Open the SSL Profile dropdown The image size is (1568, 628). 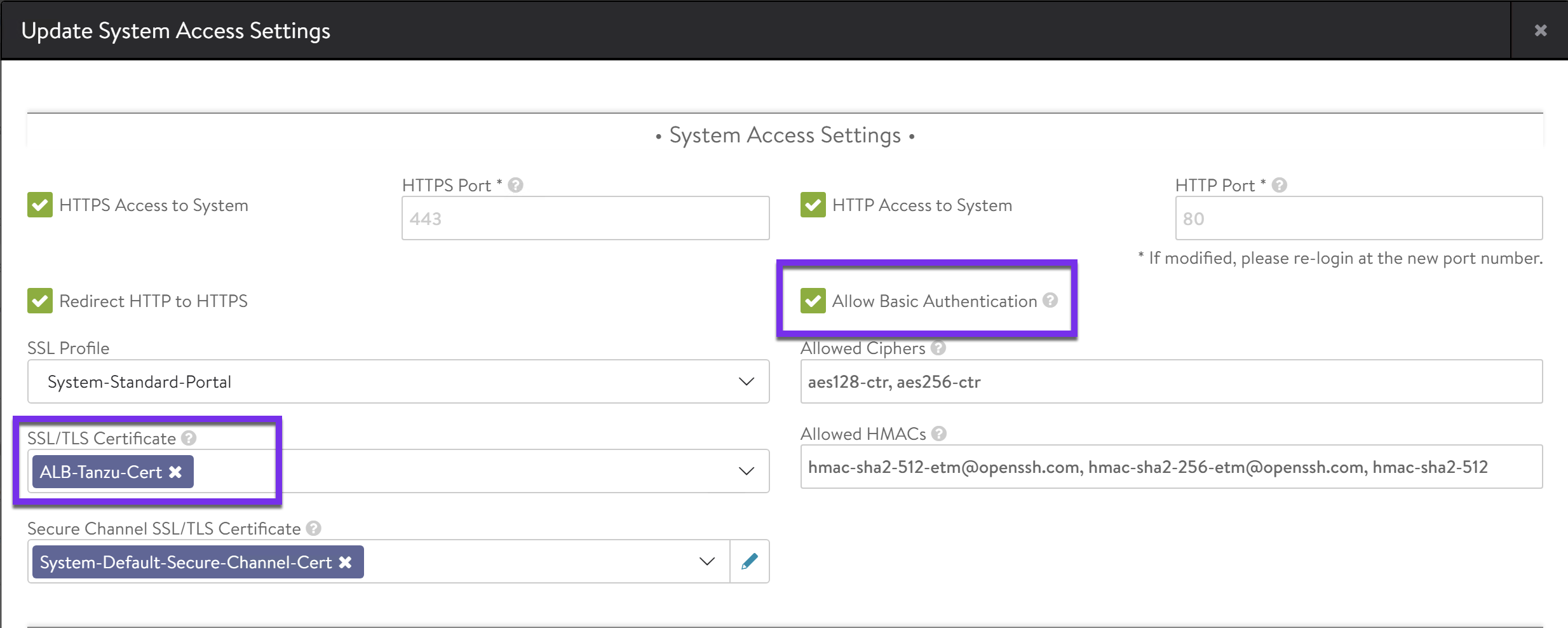[398, 381]
